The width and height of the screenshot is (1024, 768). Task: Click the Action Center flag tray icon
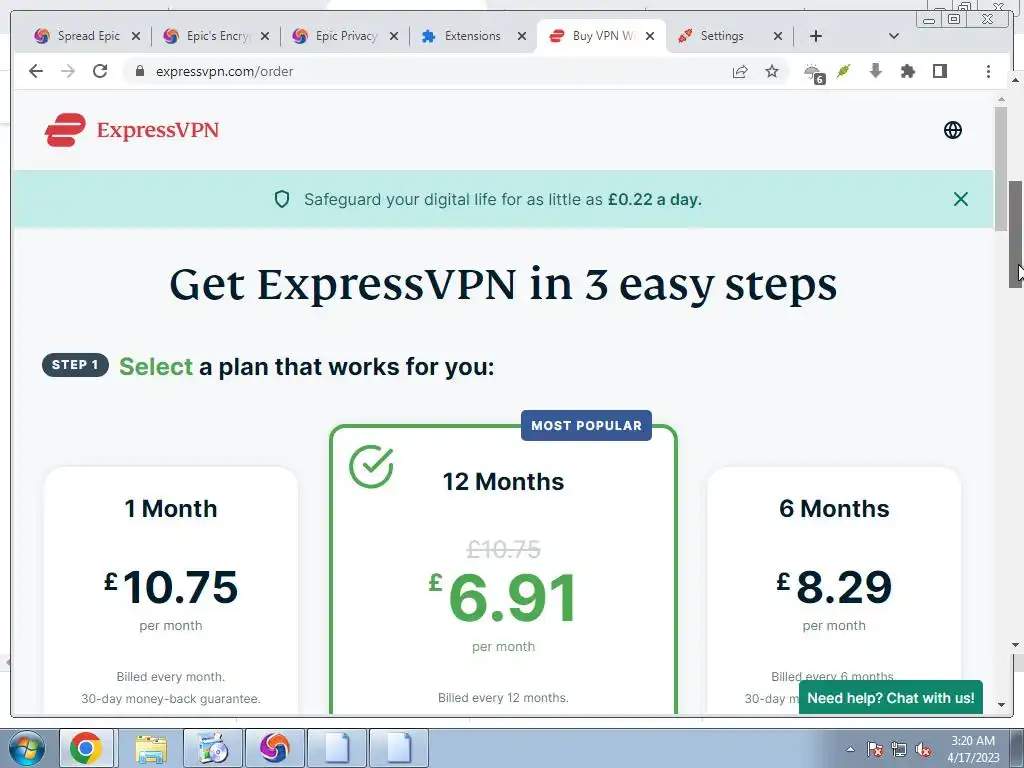875,749
